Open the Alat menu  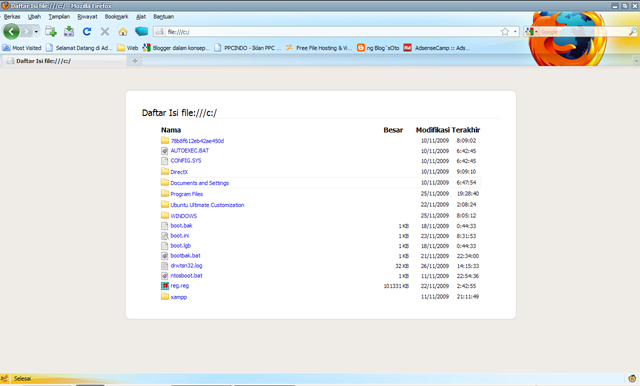tap(141, 17)
